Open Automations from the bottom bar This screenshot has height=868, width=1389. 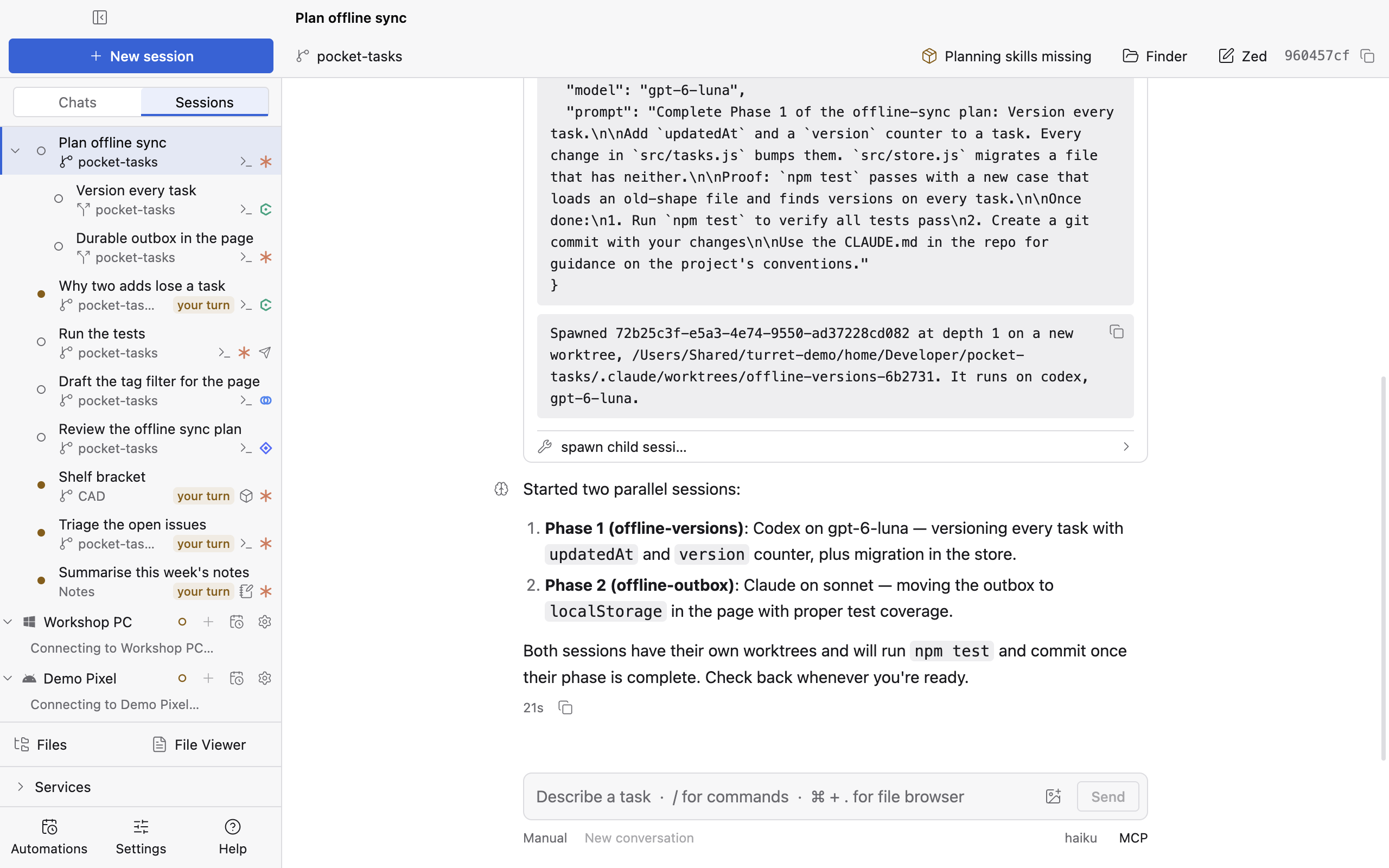click(x=49, y=837)
